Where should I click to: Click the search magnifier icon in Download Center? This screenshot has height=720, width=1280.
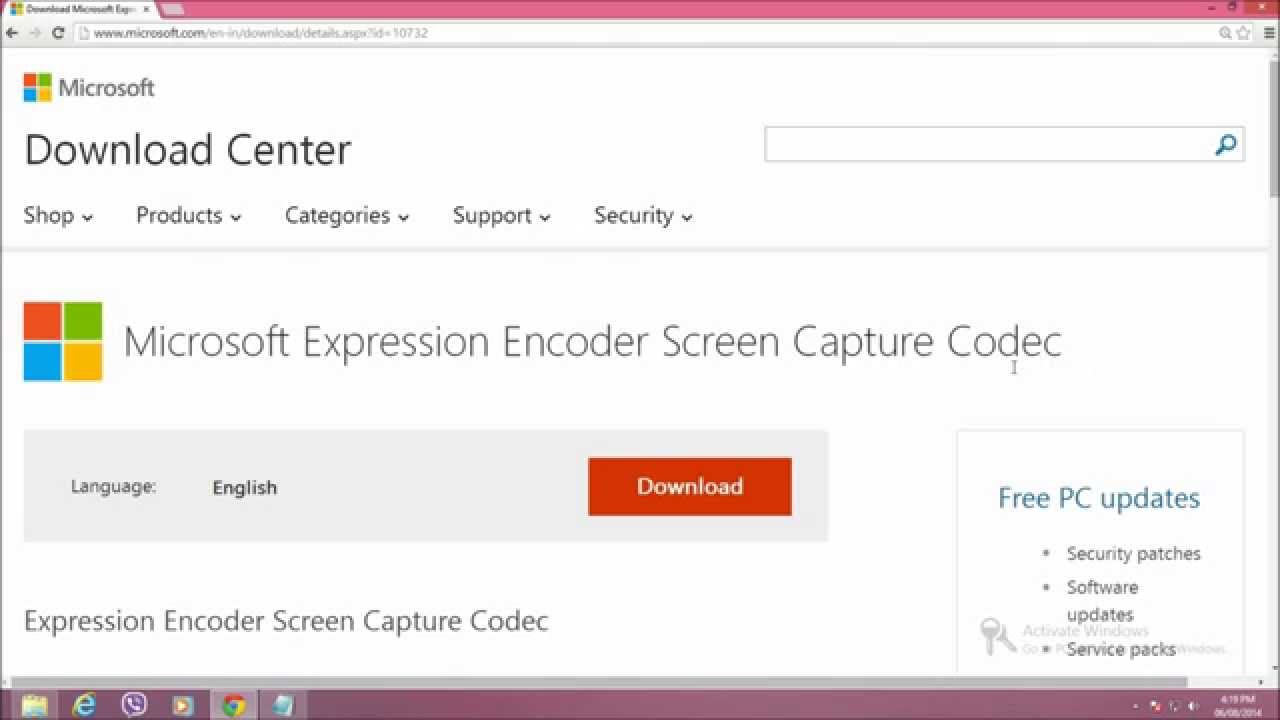(x=1225, y=146)
